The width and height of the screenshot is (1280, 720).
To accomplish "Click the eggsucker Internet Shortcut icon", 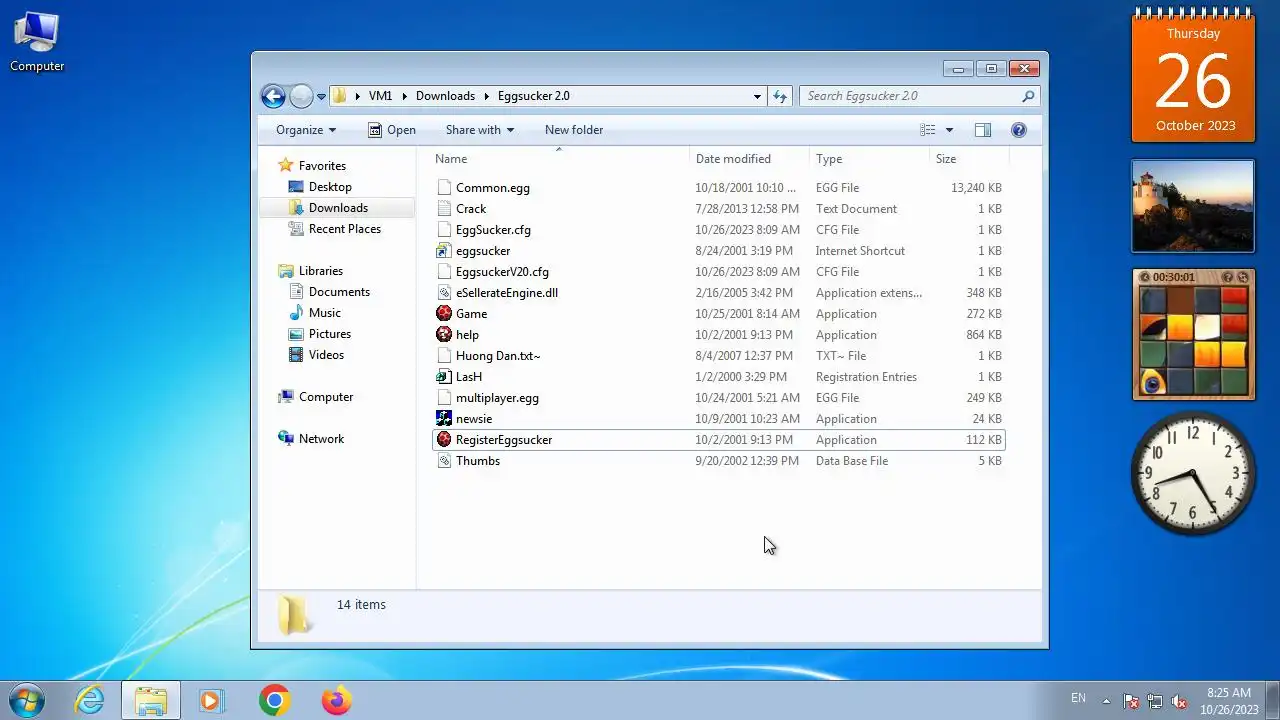I will pyautogui.click(x=444, y=251).
